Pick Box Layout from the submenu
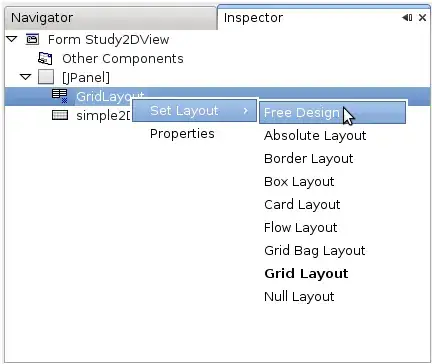 click(x=299, y=181)
